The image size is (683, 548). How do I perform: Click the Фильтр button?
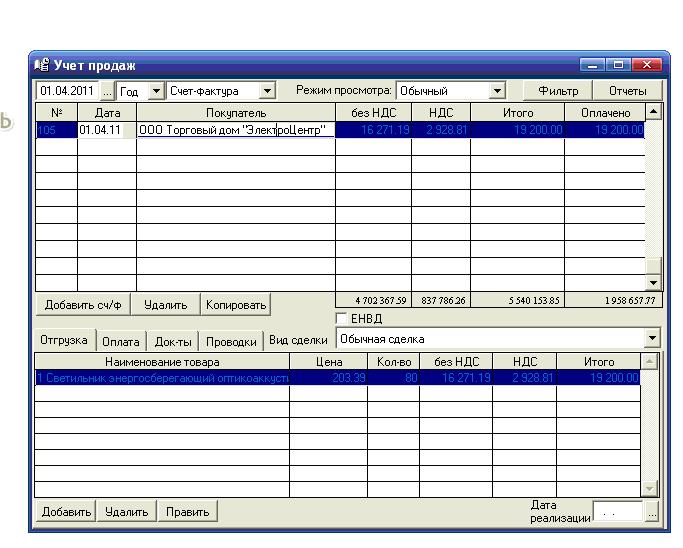tap(558, 91)
